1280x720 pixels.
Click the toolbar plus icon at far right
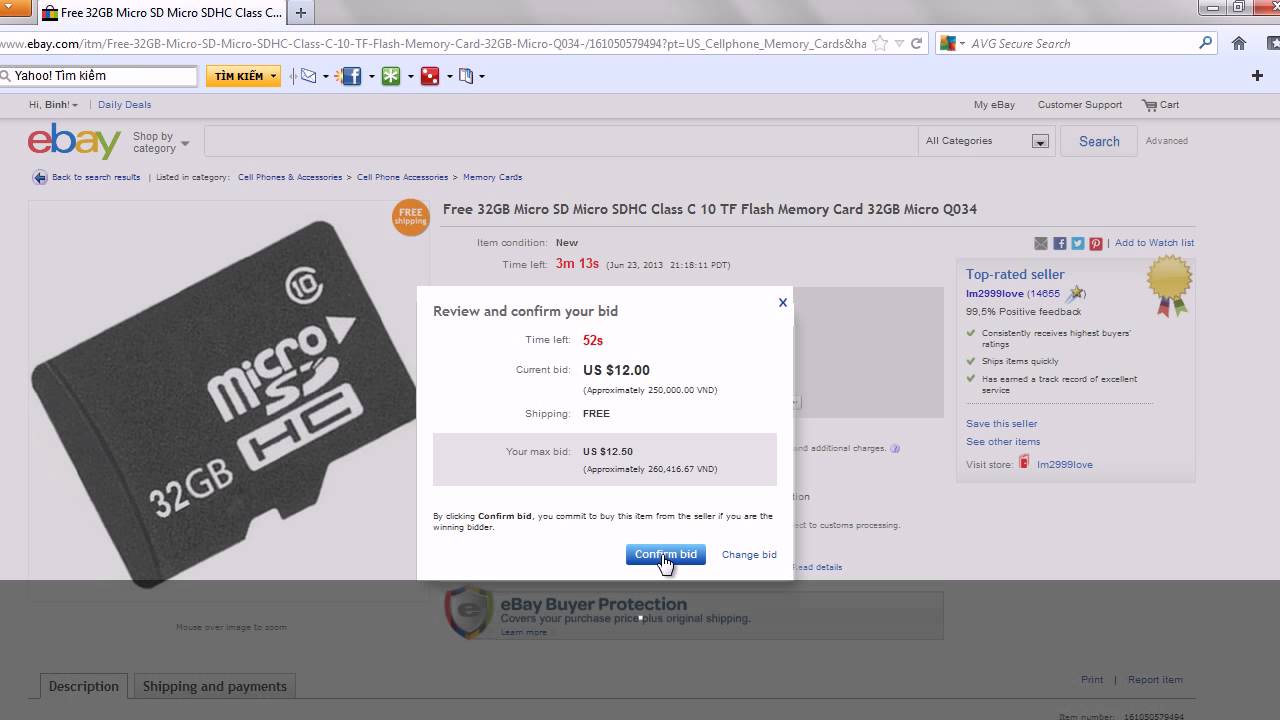1257,76
